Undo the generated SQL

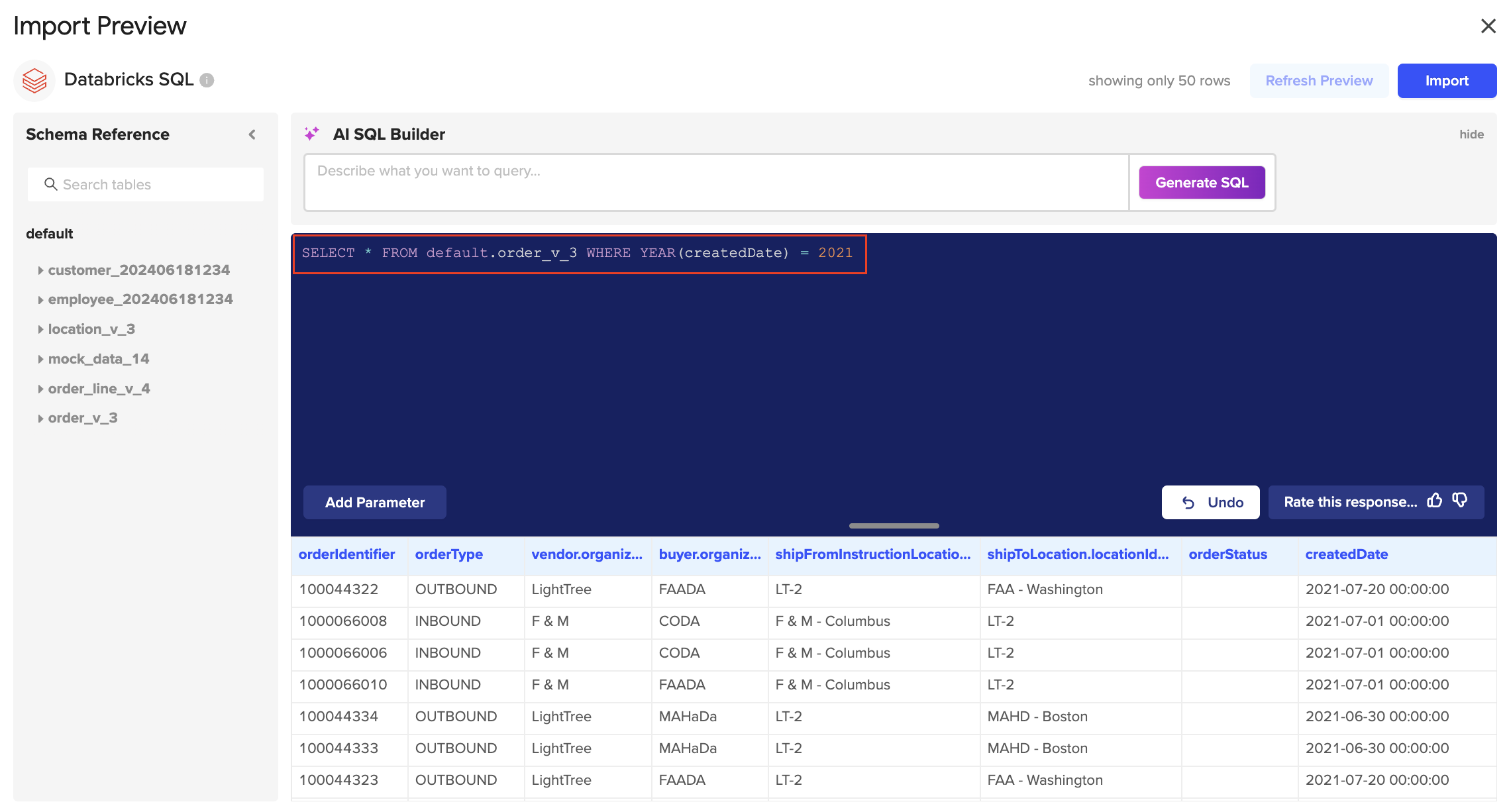point(1210,503)
